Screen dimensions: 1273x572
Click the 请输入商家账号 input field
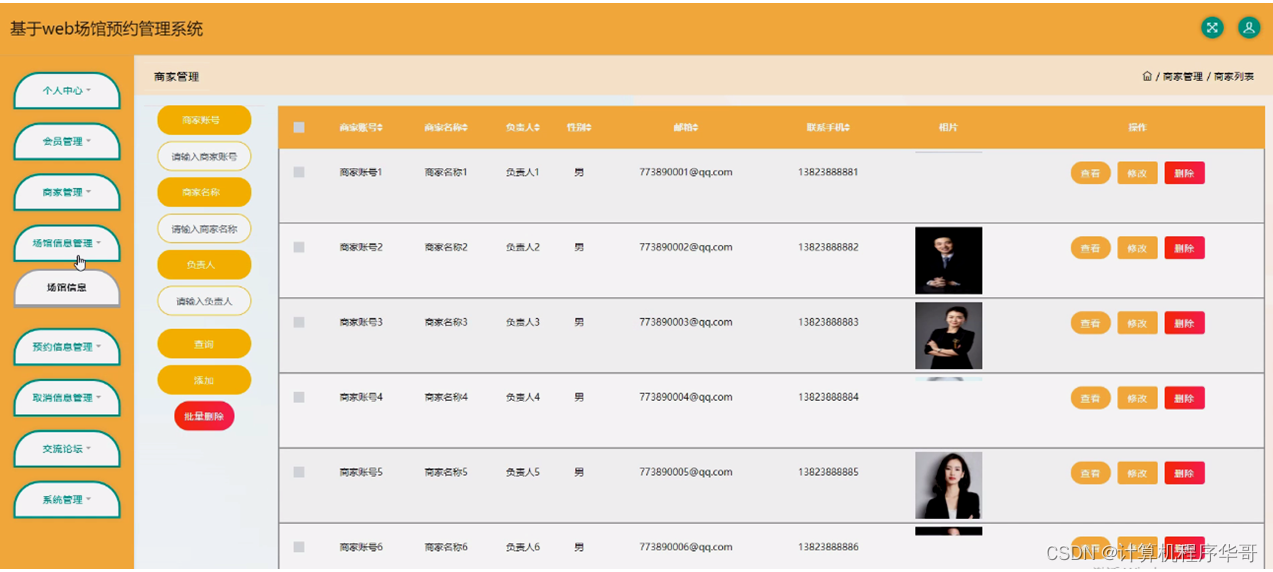204,157
